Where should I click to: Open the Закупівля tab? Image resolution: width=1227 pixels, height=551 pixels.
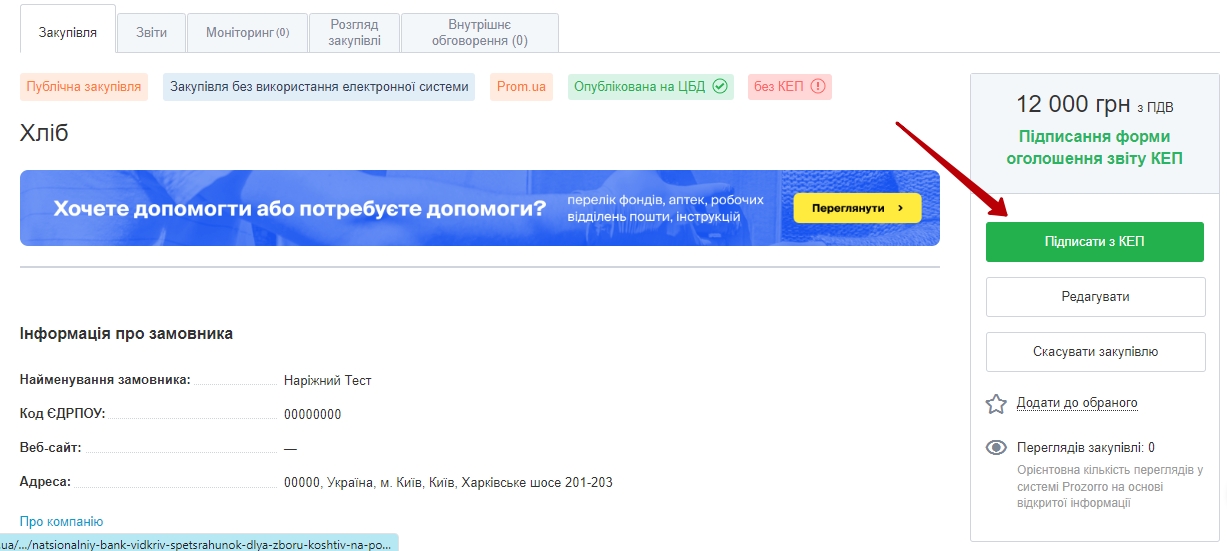tap(68, 32)
